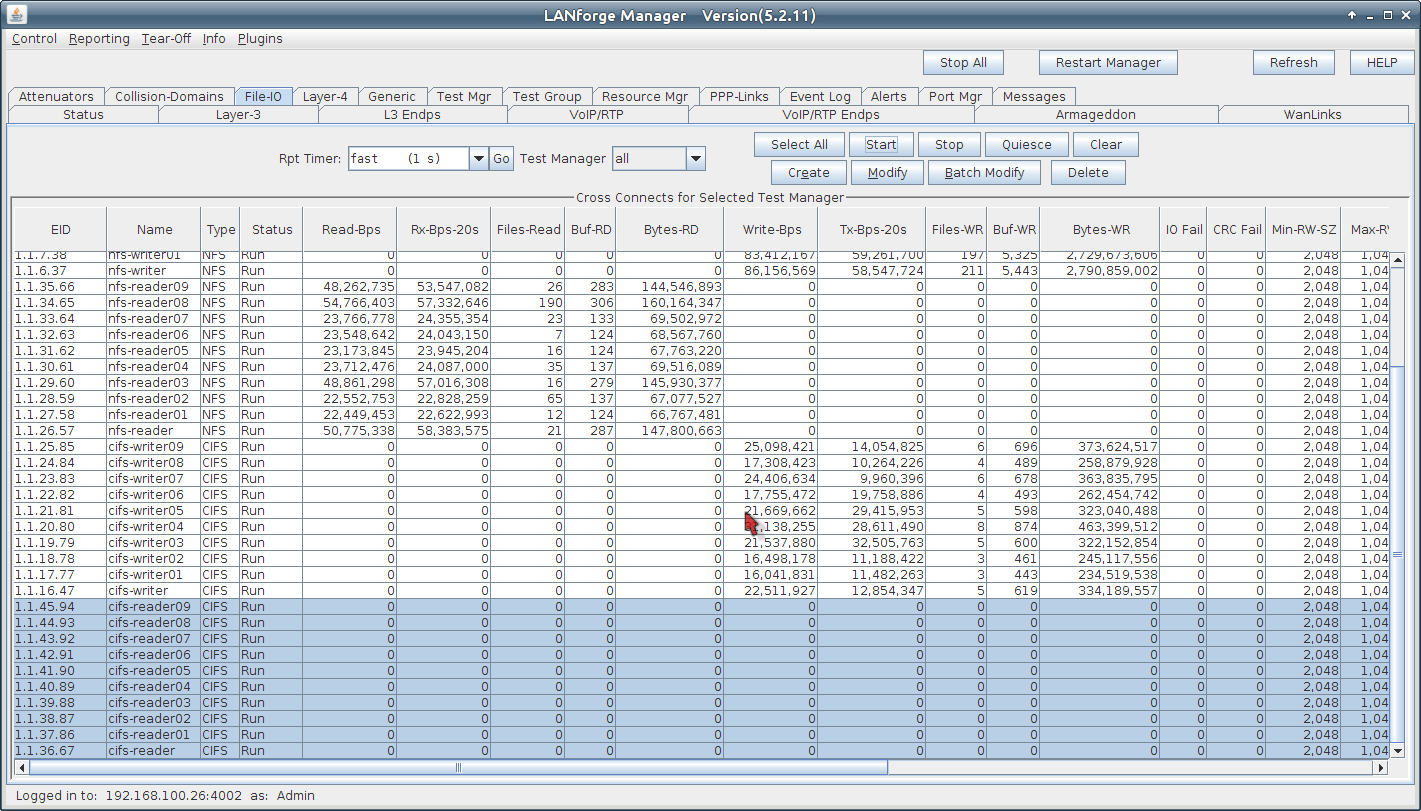Image resolution: width=1421 pixels, height=811 pixels.
Task: Select the nfs-reader08 row
Action: click(148, 303)
